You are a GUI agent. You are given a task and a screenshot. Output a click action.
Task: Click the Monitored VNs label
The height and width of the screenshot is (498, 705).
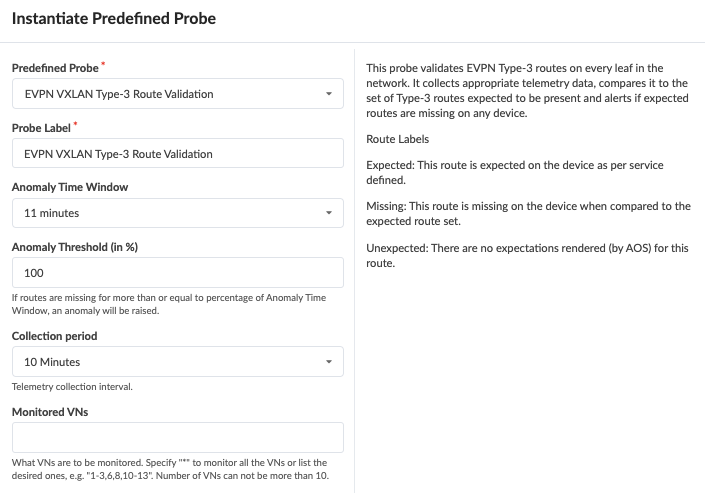(48, 411)
